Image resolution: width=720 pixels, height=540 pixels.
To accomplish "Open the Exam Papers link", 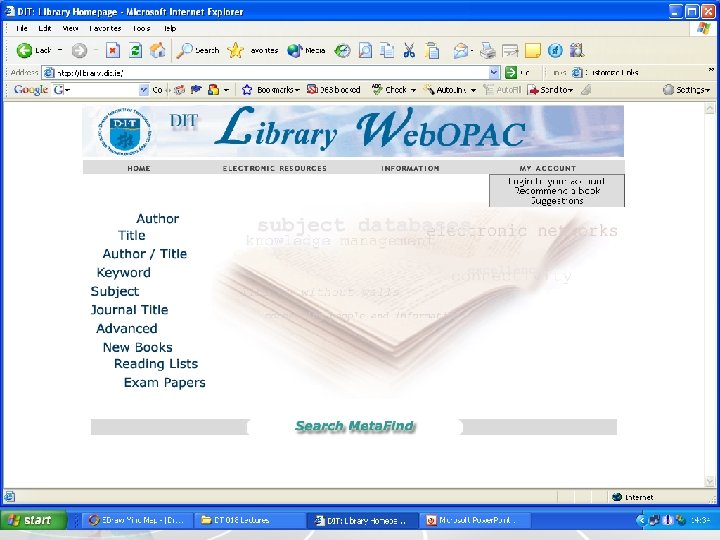I will tap(164, 382).
